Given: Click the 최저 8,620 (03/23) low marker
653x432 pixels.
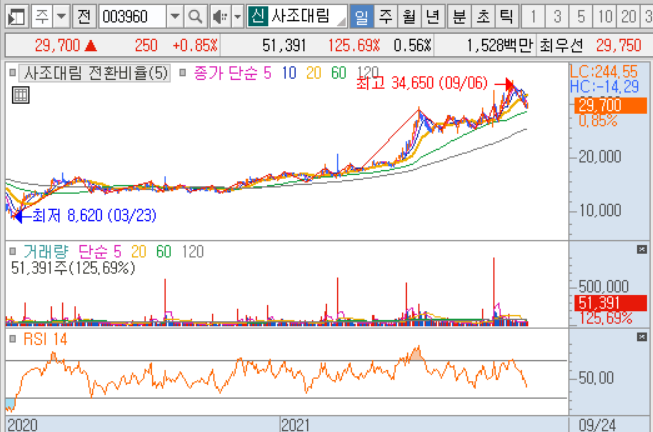Looking at the screenshot, I should (x=94, y=215).
